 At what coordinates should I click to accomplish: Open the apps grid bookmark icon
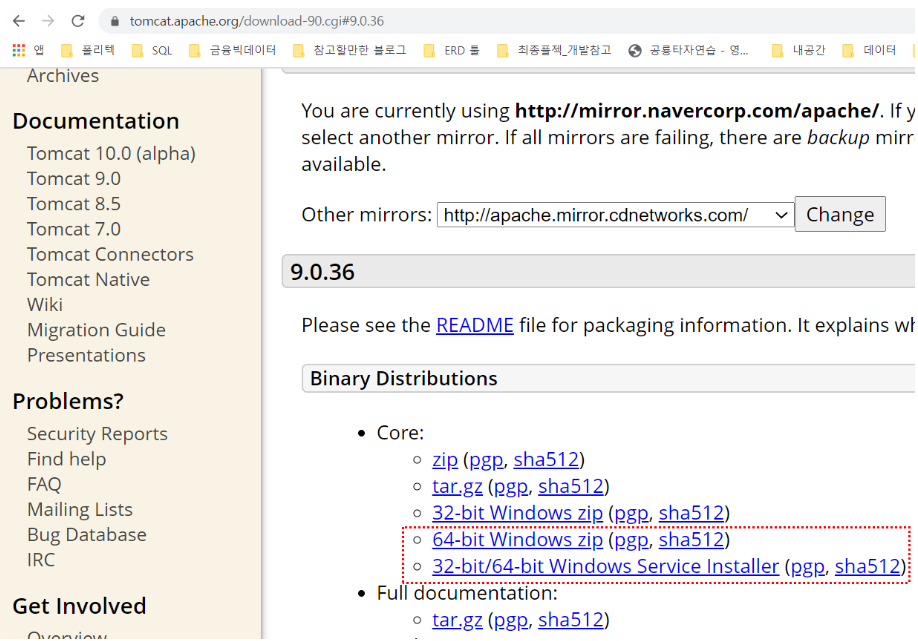[19, 50]
